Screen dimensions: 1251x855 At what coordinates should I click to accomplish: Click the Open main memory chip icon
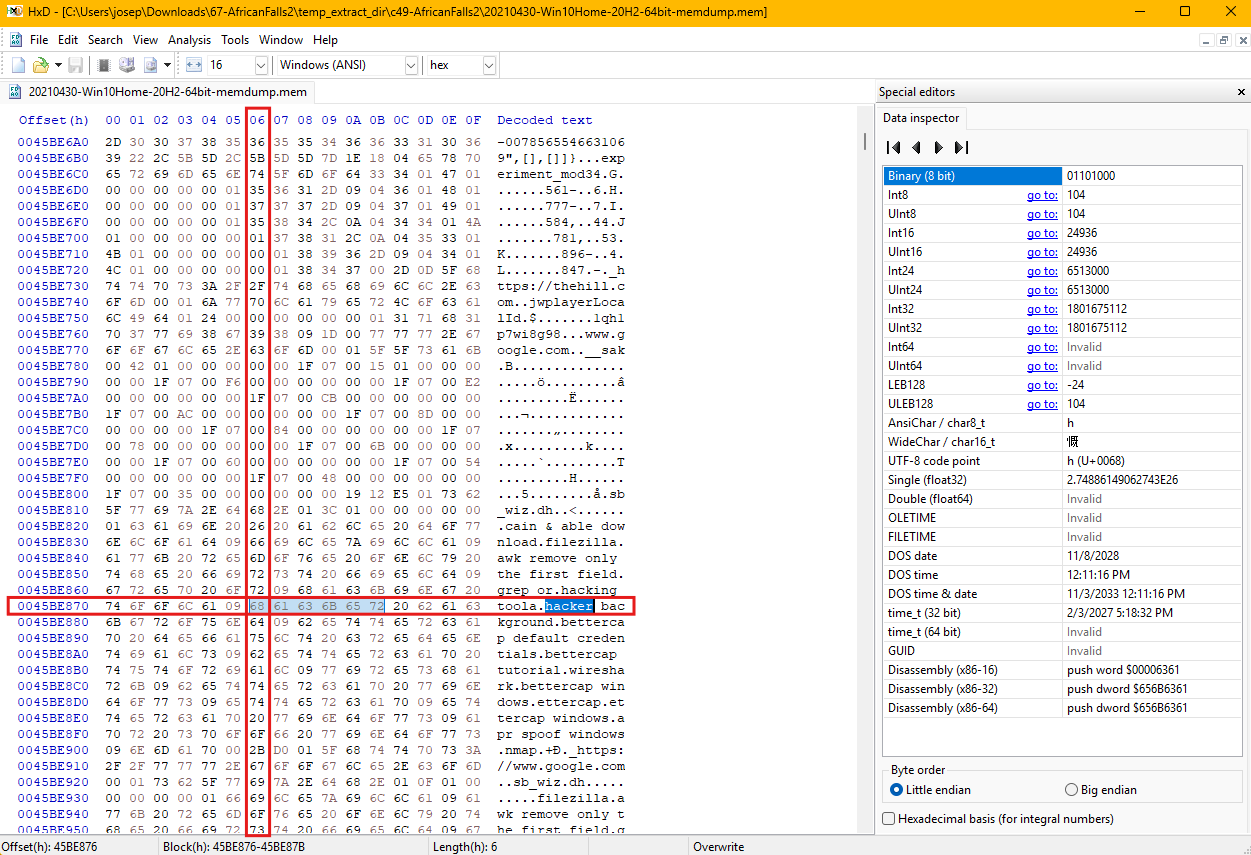click(x=104, y=65)
